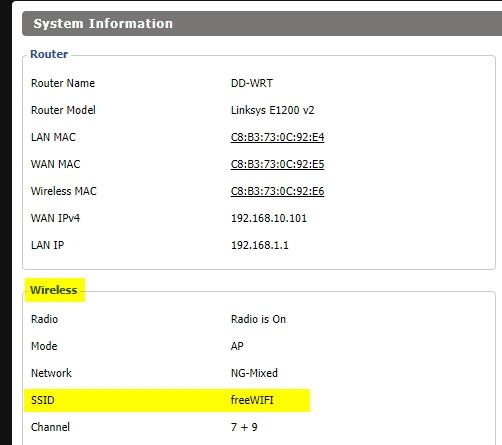
Task: Select the 192.168.10.101 WAN address
Action: [x=269, y=218]
